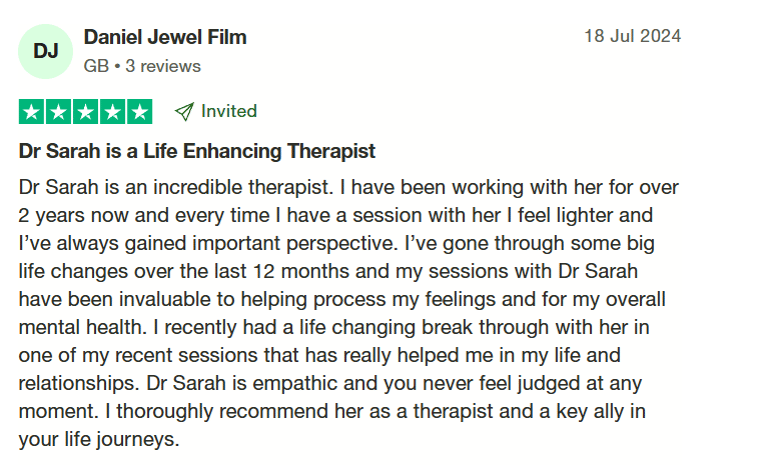Click the DJ avatar circle

[46, 51]
